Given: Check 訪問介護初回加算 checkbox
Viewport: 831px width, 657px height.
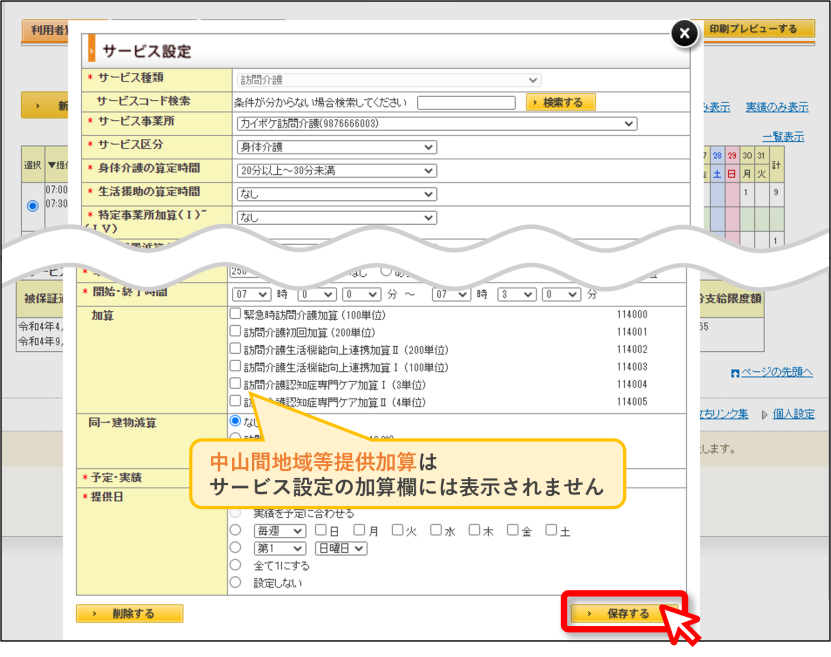Looking at the screenshot, I should tap(235, 331).
